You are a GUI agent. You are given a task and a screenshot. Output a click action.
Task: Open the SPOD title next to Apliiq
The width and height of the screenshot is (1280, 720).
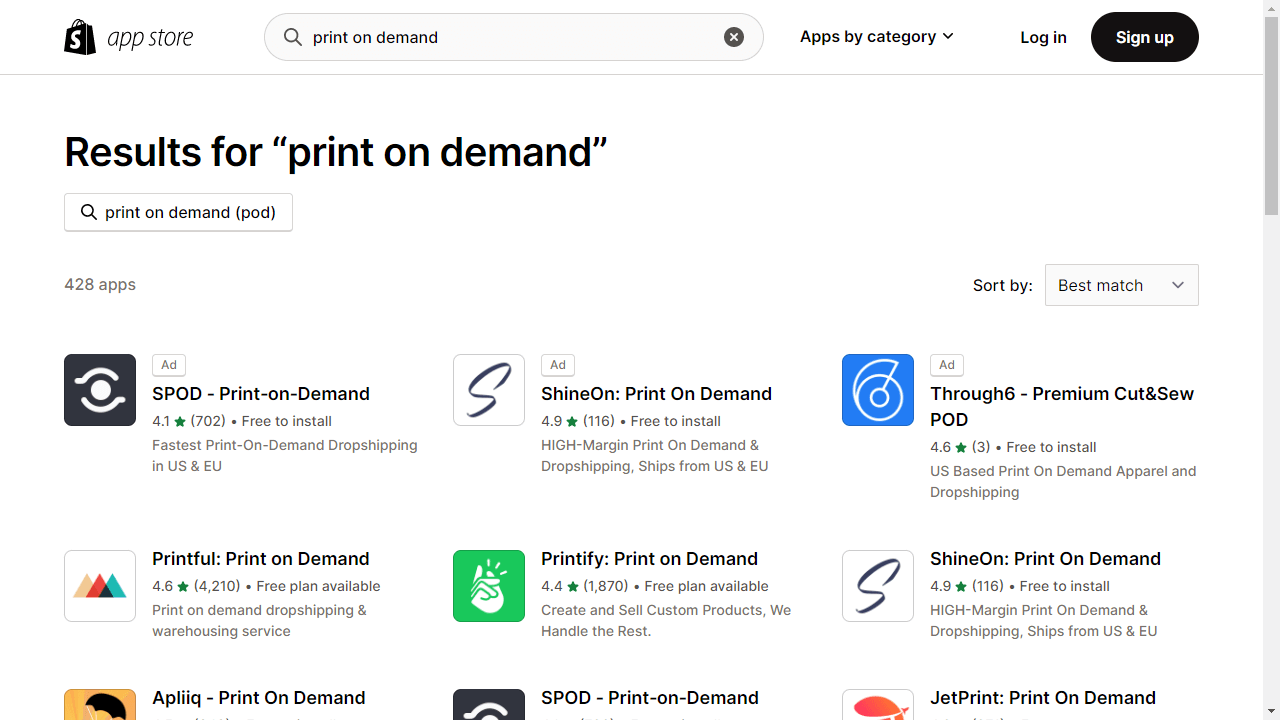pos(650,698)
